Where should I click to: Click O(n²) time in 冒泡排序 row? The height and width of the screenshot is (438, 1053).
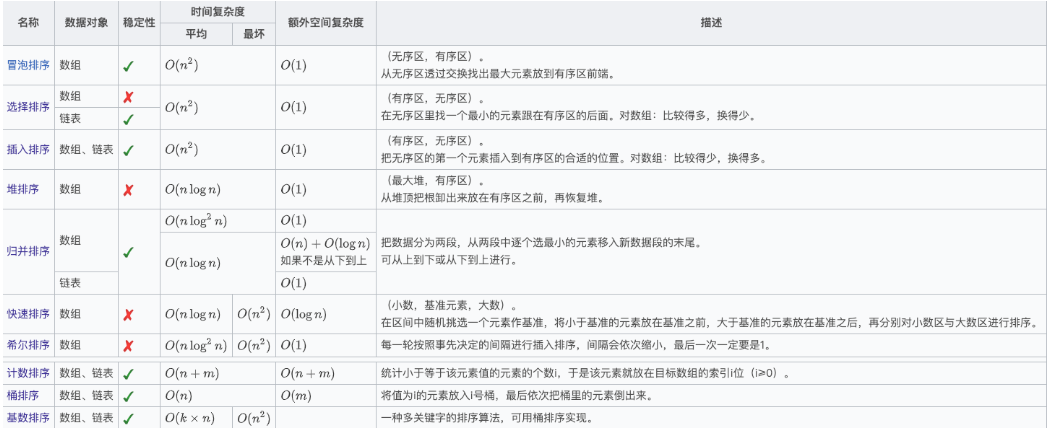pos(181,65)
